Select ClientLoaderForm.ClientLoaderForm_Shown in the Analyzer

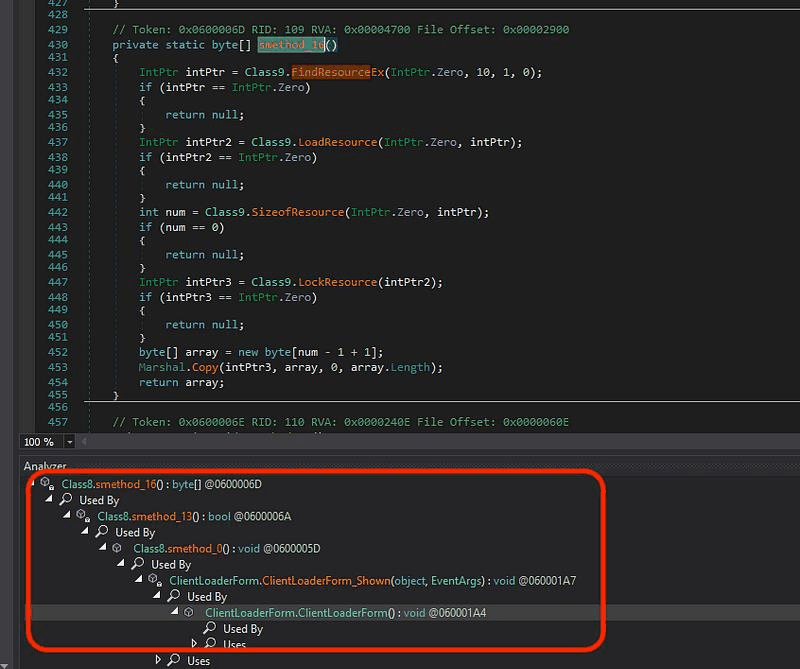coord(372,581)
